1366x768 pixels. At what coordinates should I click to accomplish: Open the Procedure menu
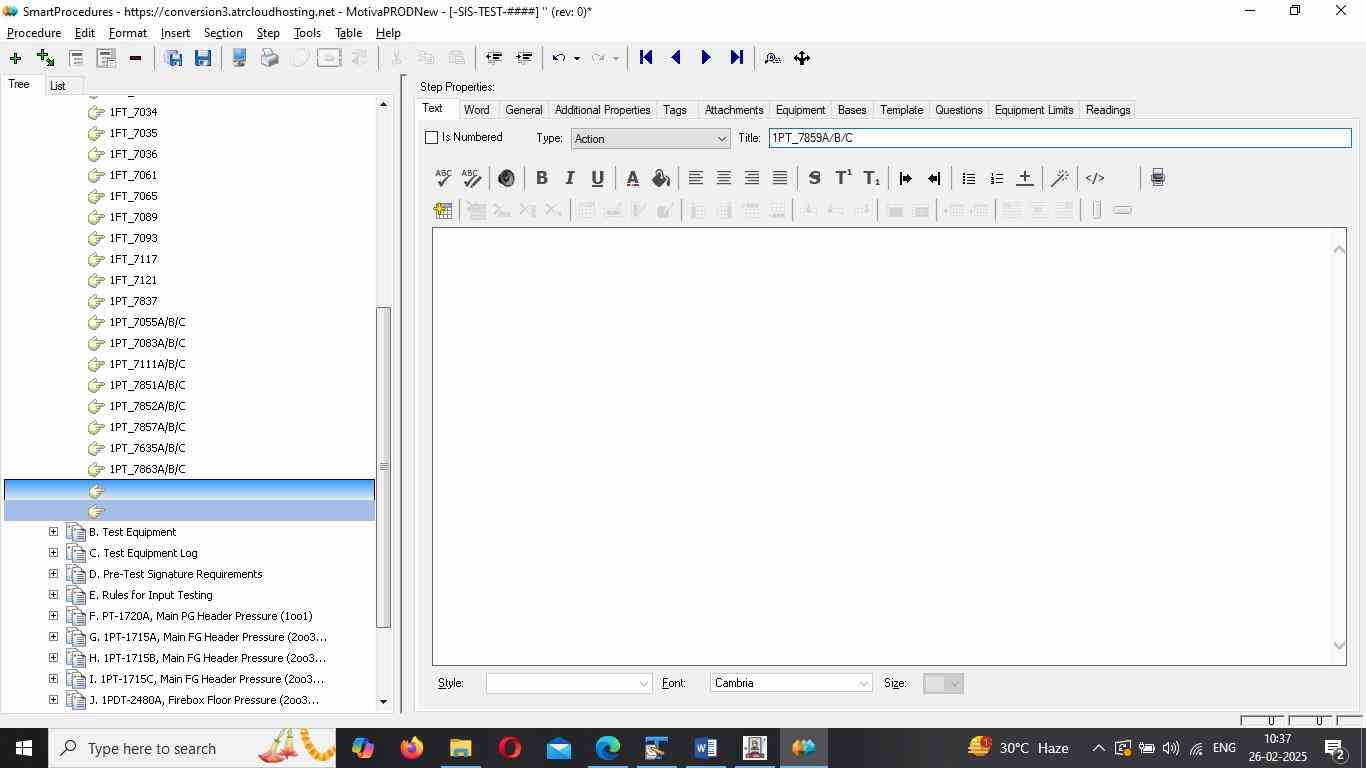34,33
